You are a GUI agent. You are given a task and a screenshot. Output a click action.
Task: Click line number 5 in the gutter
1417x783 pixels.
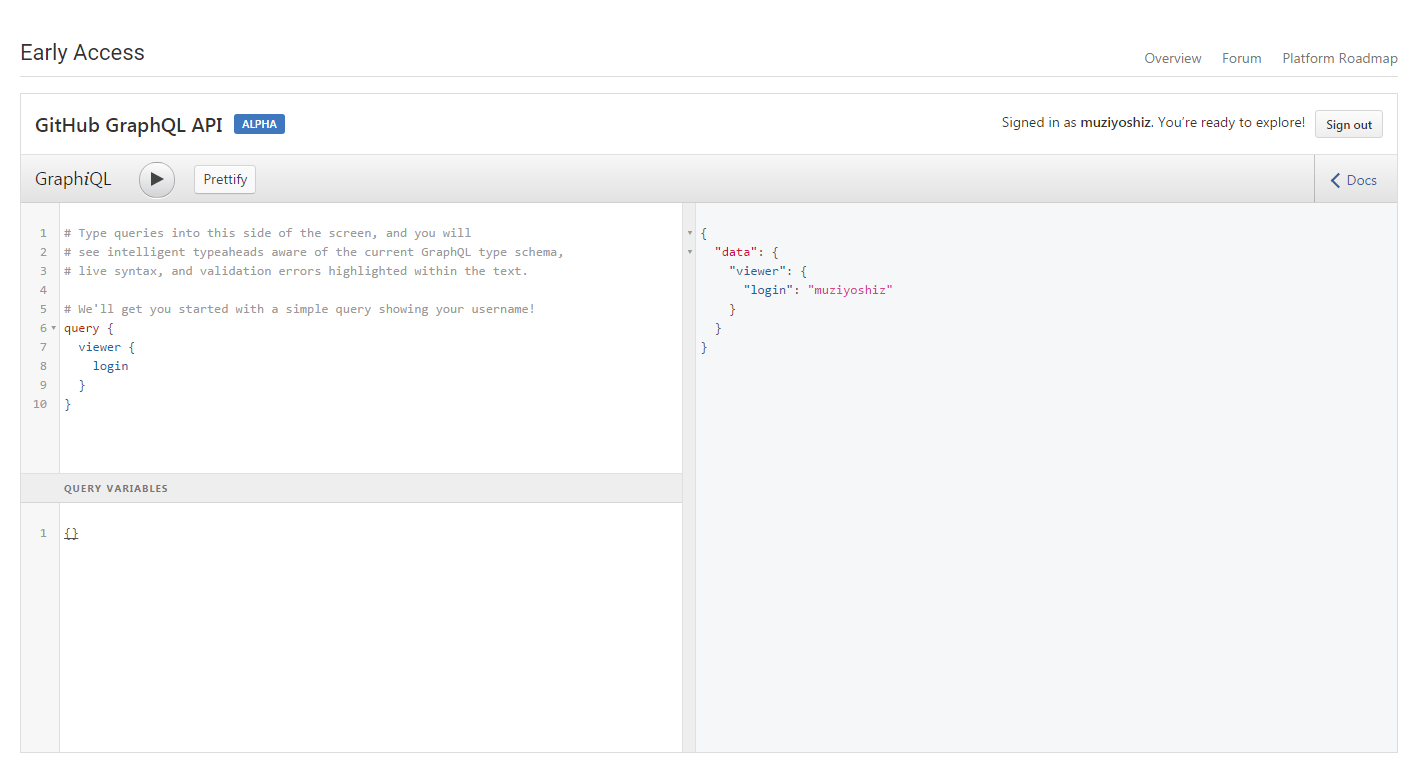(x=42, y=308)
